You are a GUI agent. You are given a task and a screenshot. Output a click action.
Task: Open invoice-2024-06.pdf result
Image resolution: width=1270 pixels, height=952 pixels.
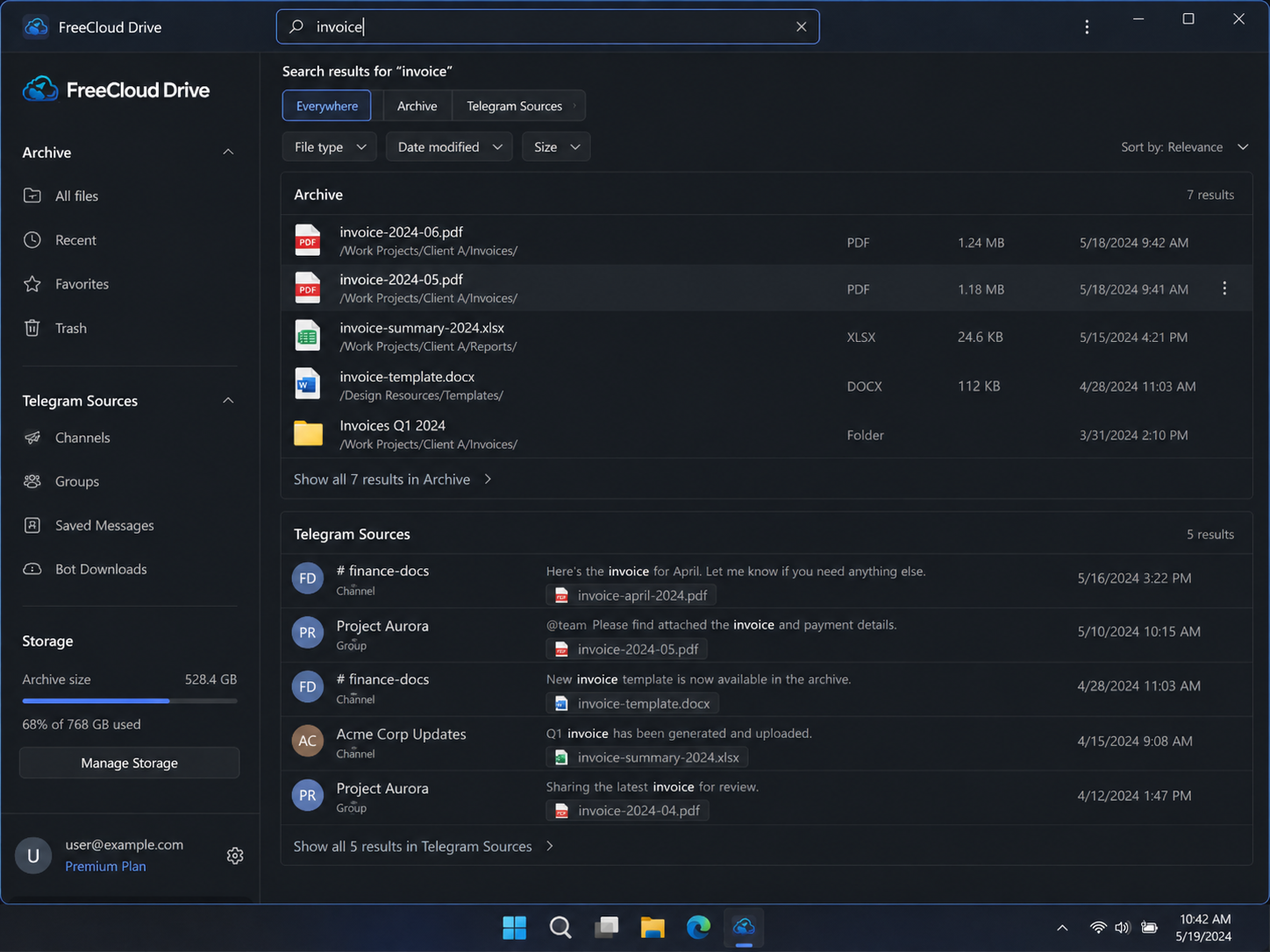[x=767, y=241]
